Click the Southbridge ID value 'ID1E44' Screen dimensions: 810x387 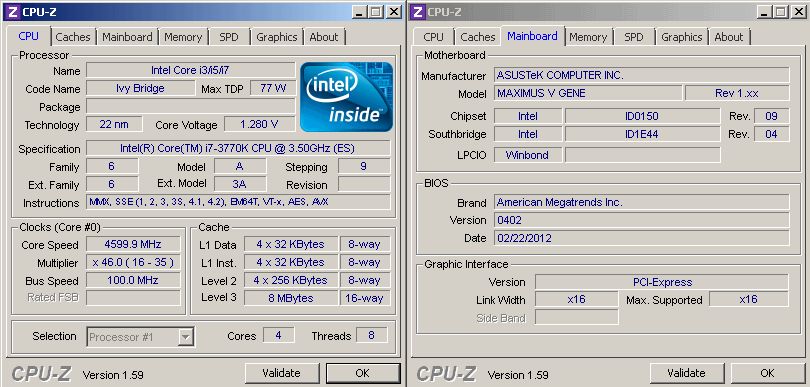pos(642,134)
